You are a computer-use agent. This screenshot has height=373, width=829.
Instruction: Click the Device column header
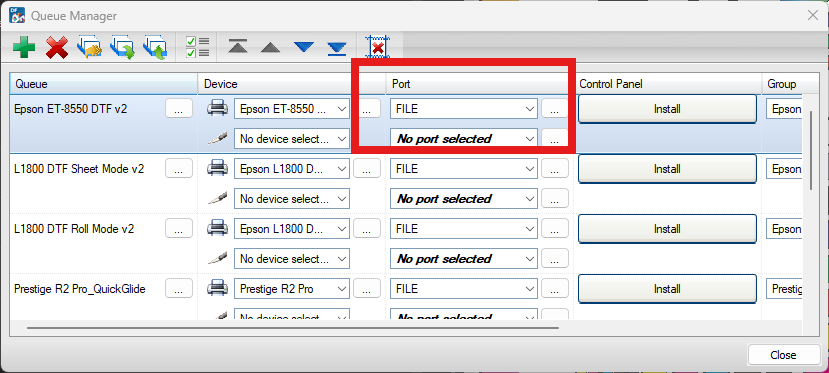[x=292, y=84]
